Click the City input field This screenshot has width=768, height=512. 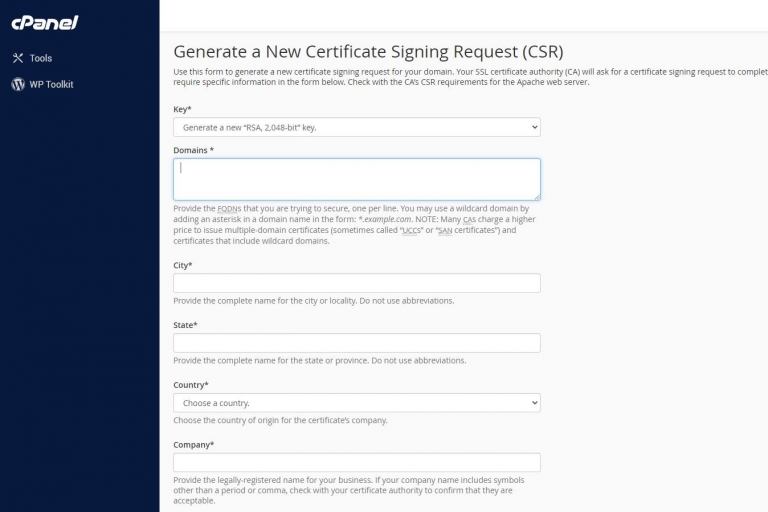click(x=357, y=283)
